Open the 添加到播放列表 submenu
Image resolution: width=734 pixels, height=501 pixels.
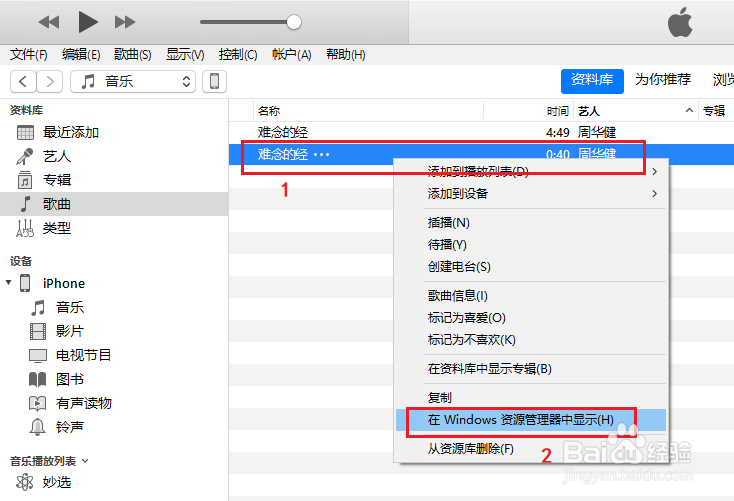point(532,171)
